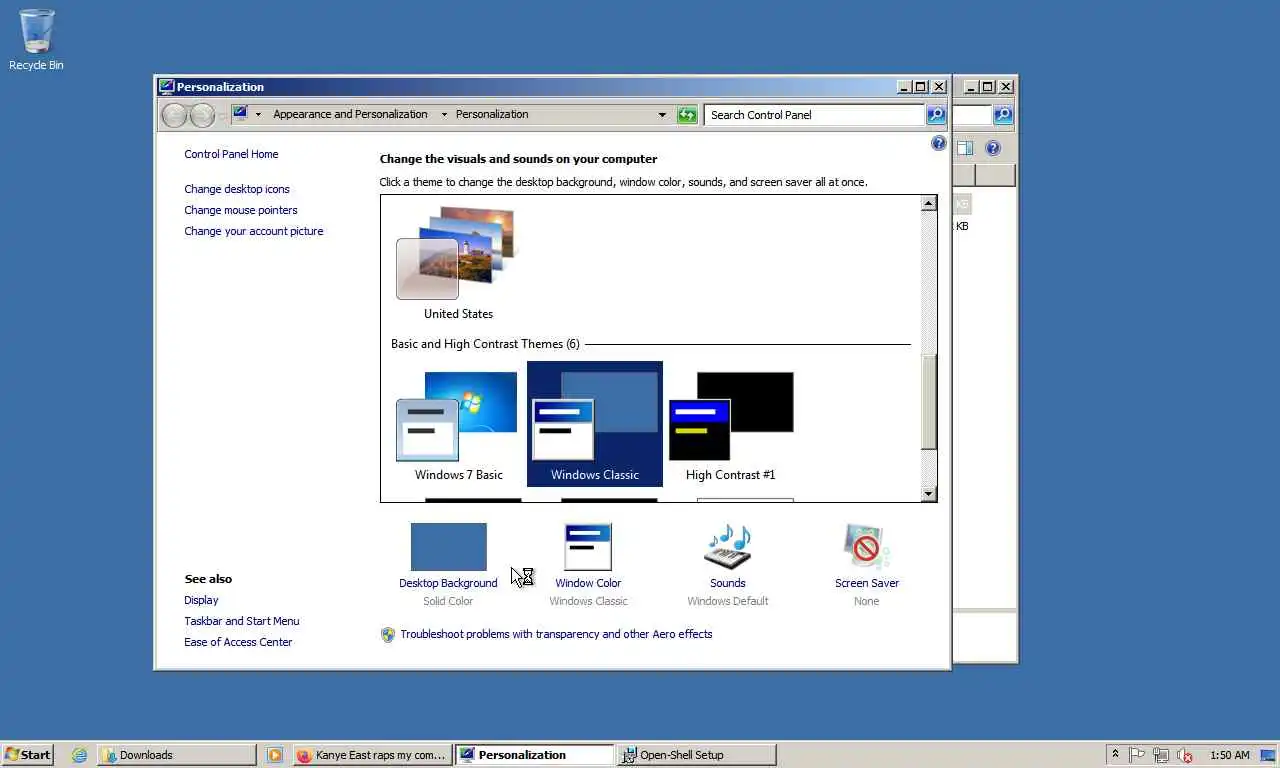1280x768 pixels.
Task: Click the 1:50 AM system clock
Action: click(1230, 755)
